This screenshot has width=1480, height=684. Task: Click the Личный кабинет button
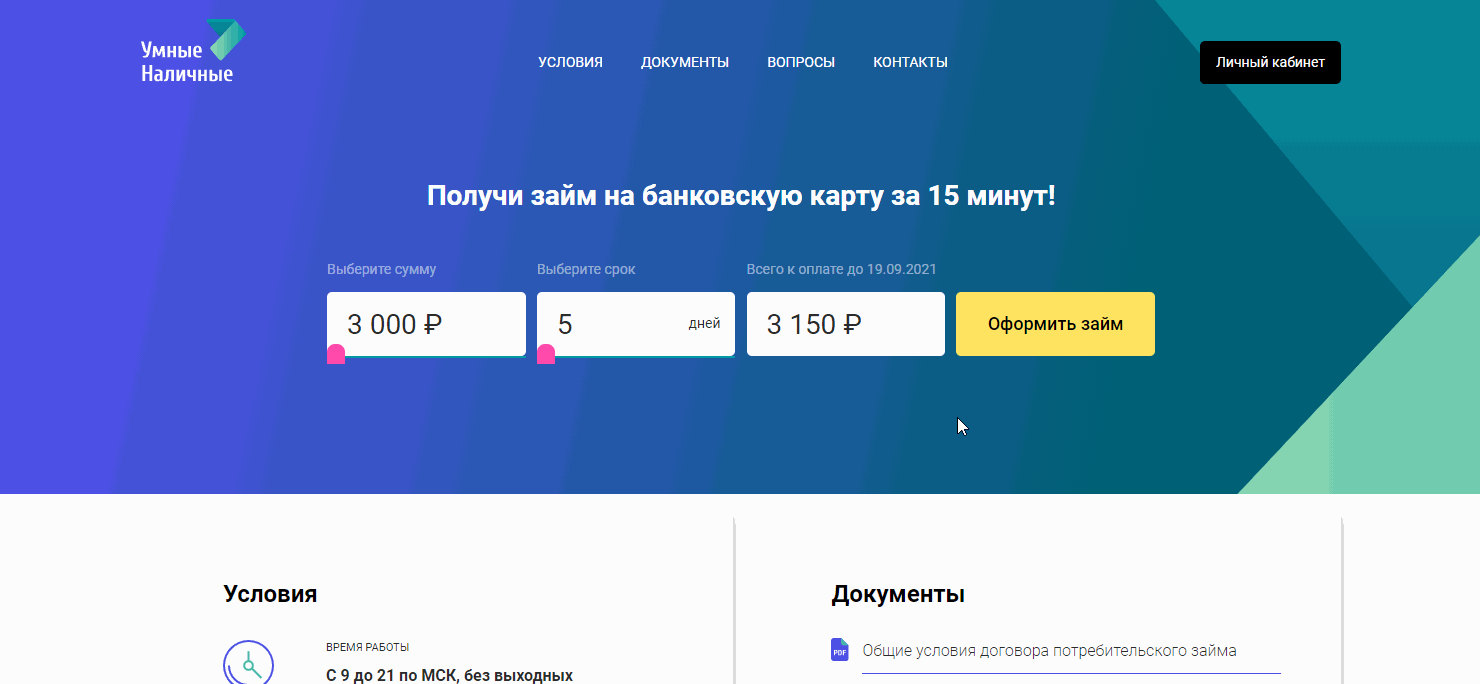pyautogui.click(x=1269, y=62)
